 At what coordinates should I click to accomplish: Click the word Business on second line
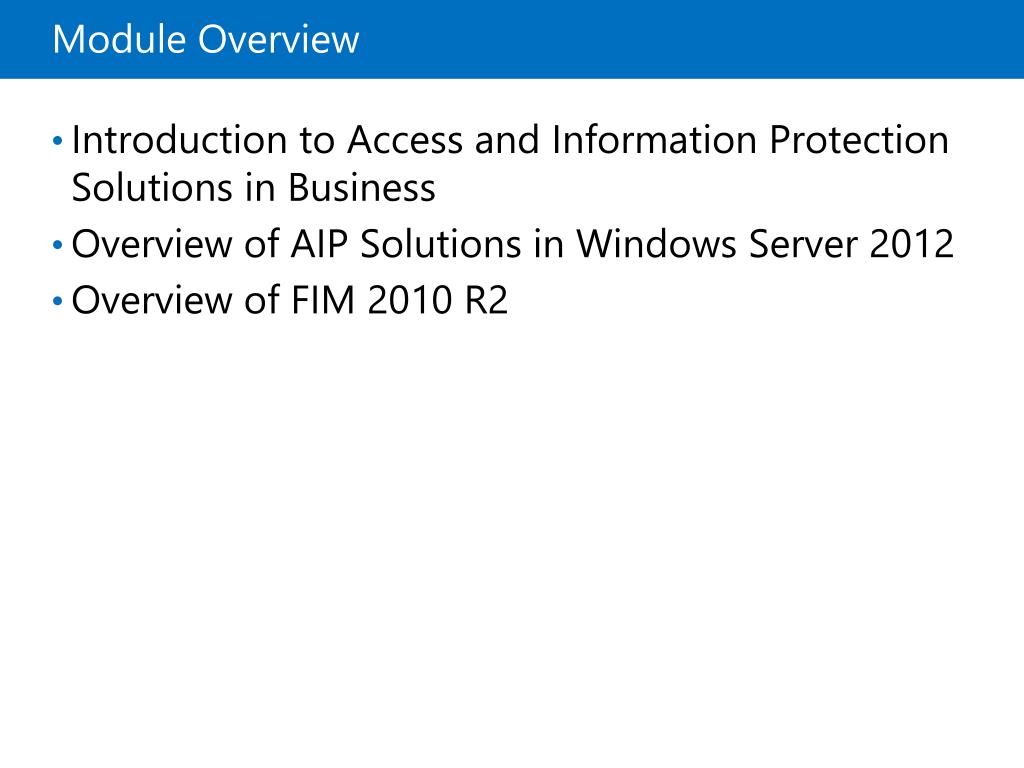coord(362,188)
